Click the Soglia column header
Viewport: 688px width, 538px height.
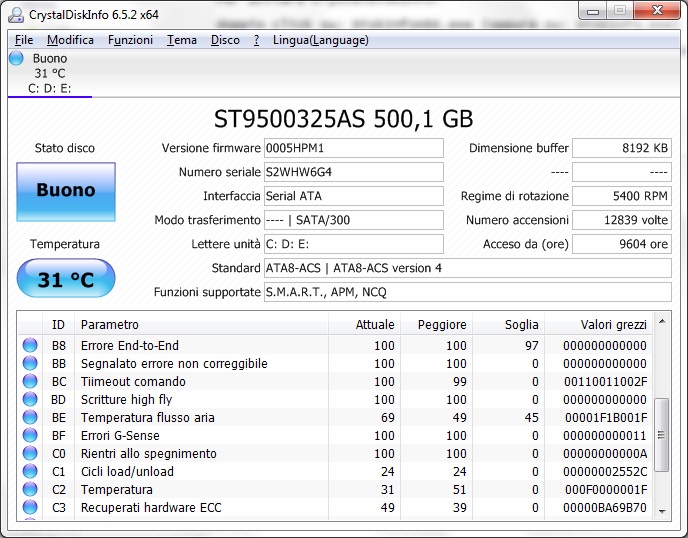(x=509, y=325)
